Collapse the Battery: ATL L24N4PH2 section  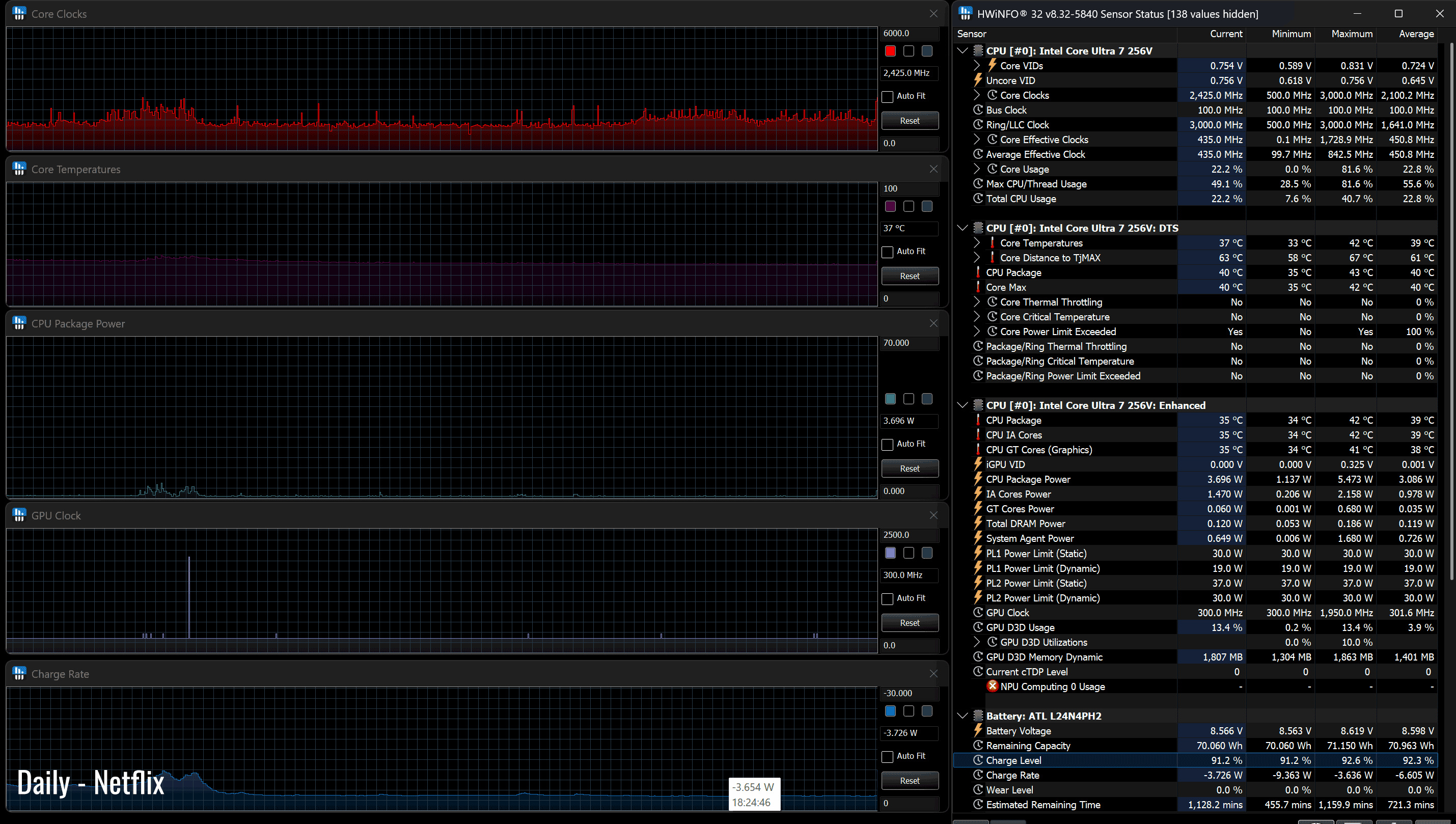[x=963, y=716]
